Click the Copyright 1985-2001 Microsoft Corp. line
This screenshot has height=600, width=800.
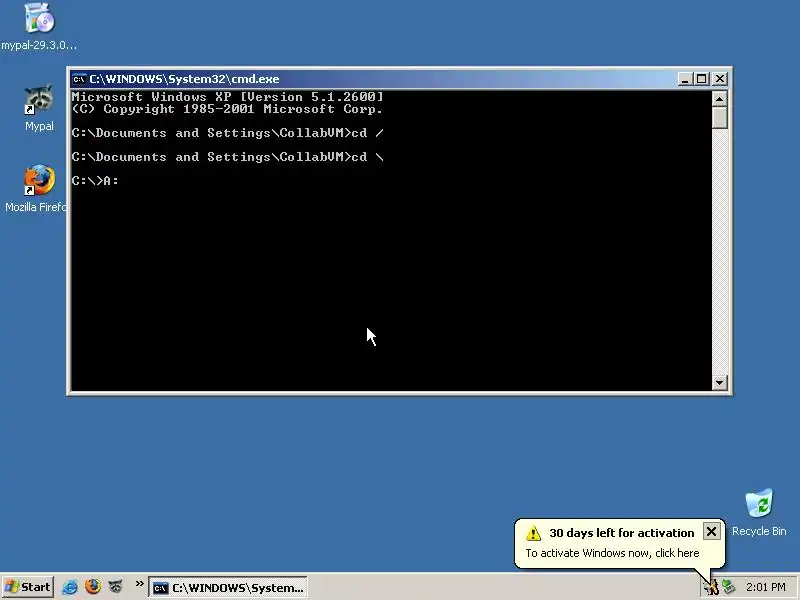point(227,109)
